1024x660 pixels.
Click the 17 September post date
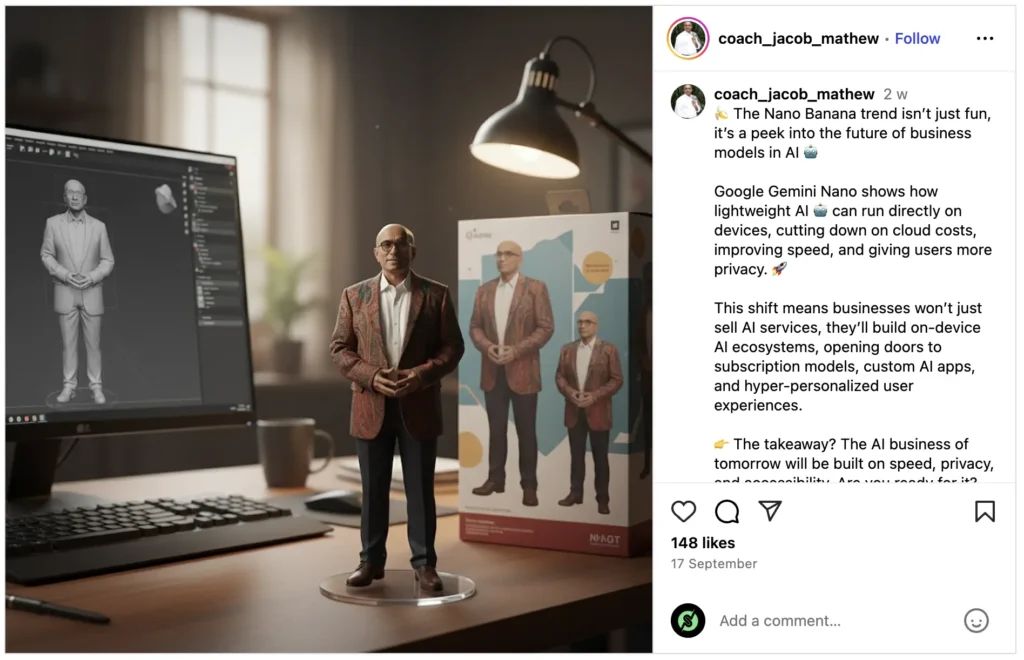[714, 563]
